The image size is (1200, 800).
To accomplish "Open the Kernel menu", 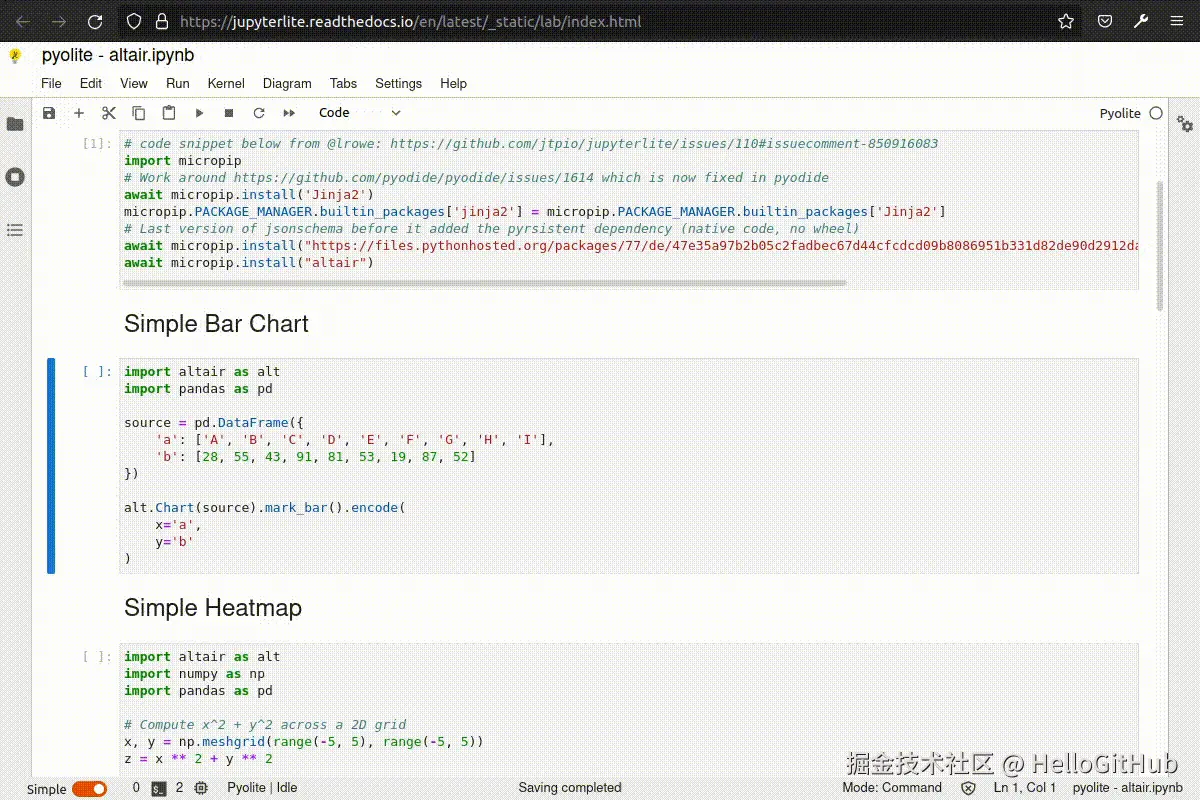I will (x=226, y=84).
